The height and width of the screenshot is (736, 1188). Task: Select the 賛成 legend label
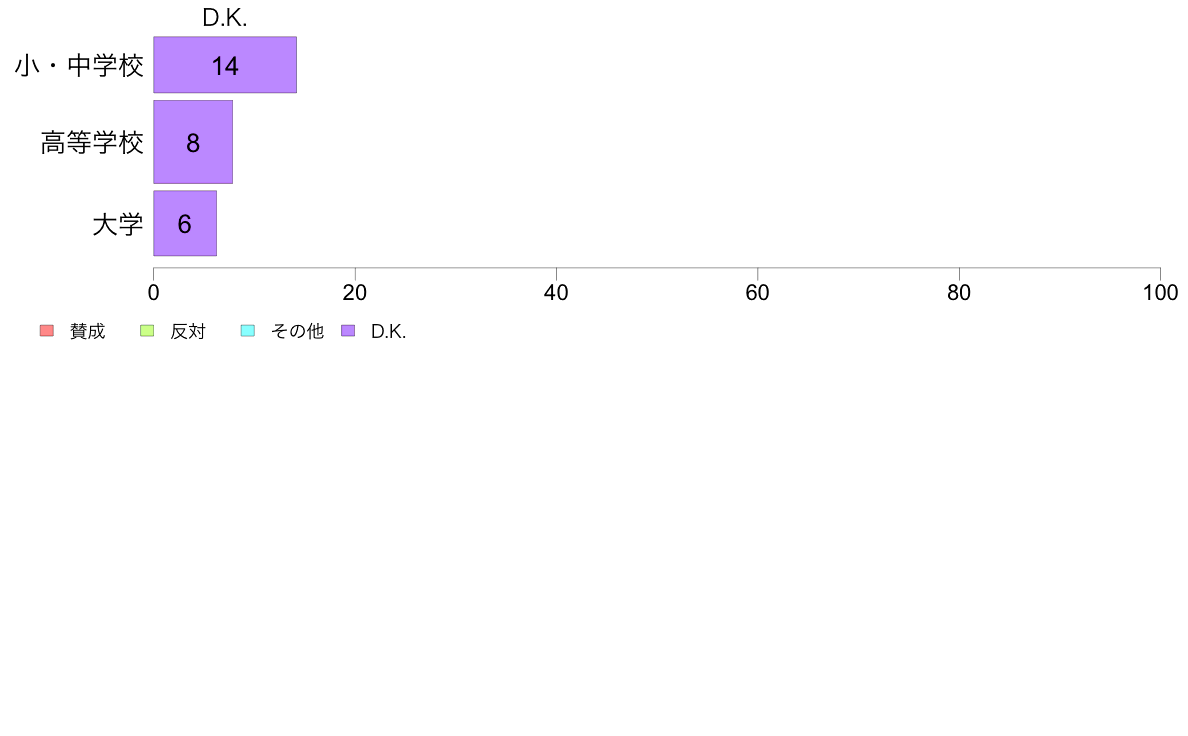[x=87, y=331]
